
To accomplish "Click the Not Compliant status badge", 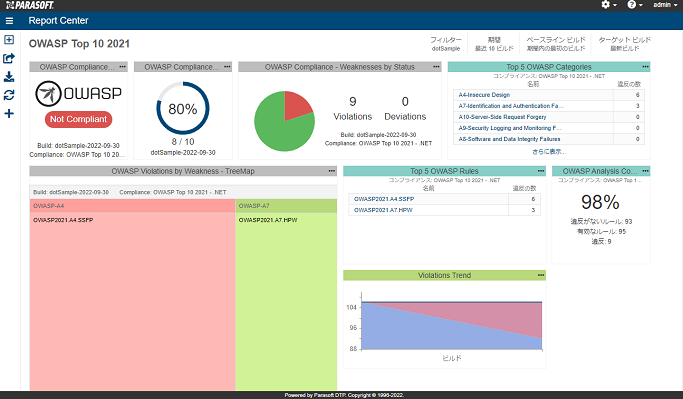I will coord(78,119).
